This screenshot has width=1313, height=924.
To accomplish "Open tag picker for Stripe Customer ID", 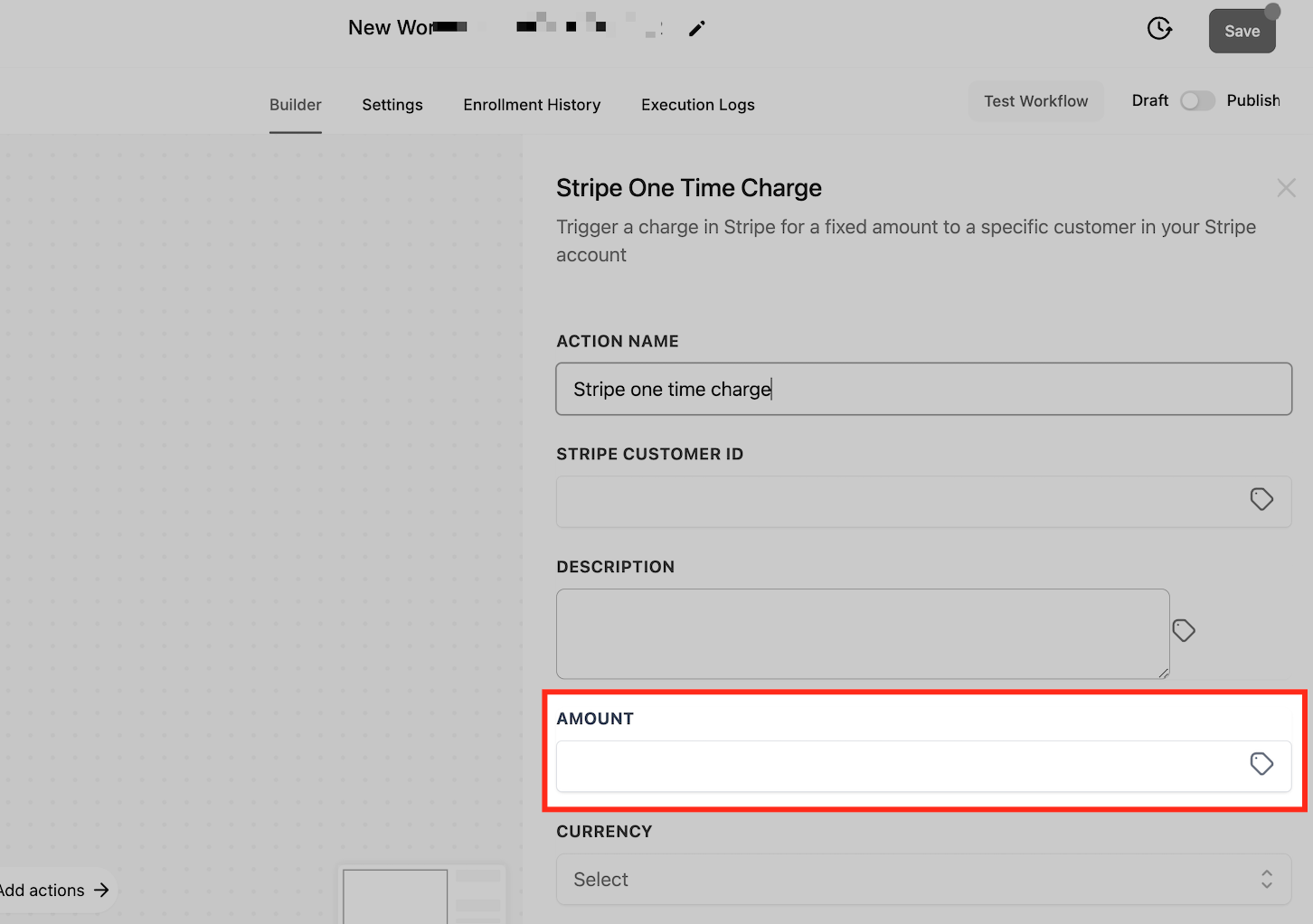I will click(1261, 499).
